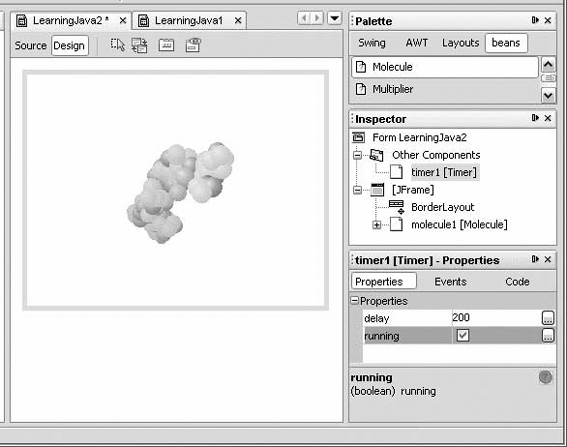Click the Test Form toolbar icon
Viewport: 567px width, 447px height.
[x=166, y=45]
